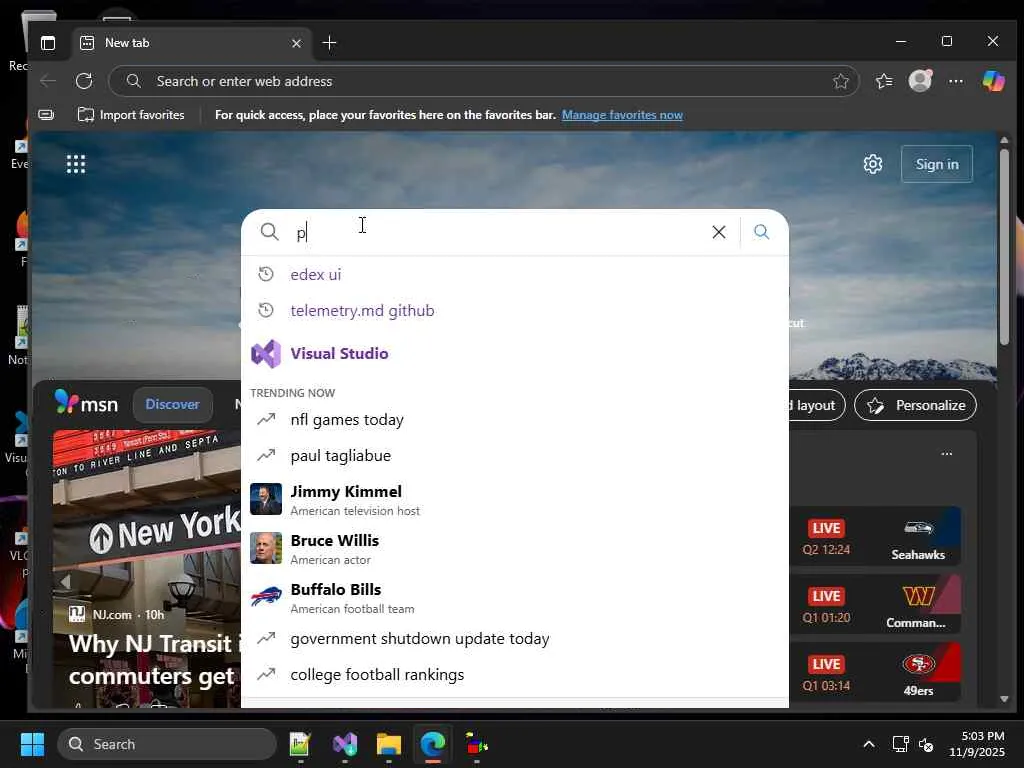Open the app launcher grid icon
Image resolution: width=1024 pixels, height=768 pixels.
pos(76,164)
